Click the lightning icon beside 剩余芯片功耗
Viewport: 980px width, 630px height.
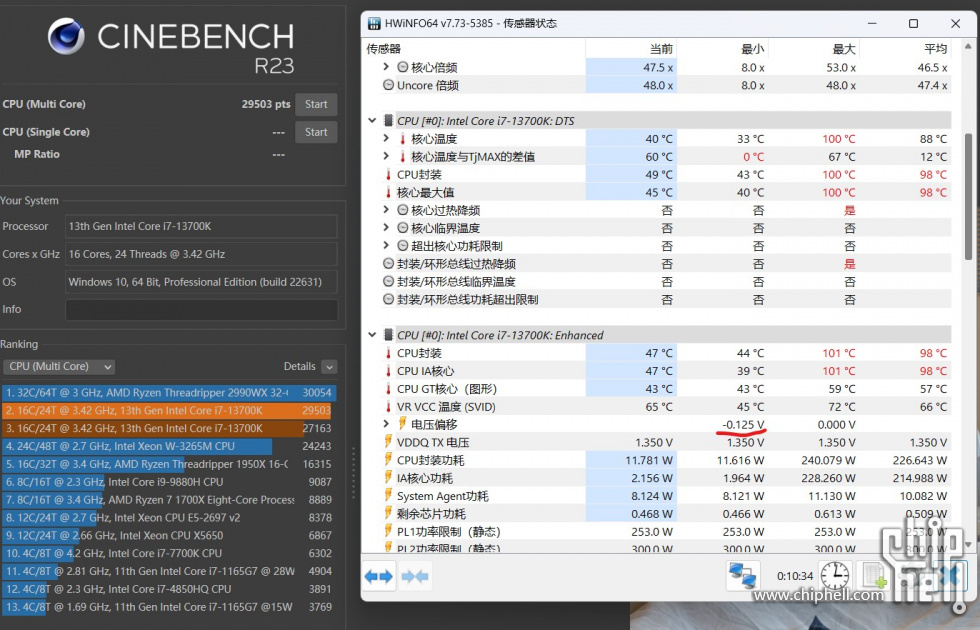click(388, 514)
